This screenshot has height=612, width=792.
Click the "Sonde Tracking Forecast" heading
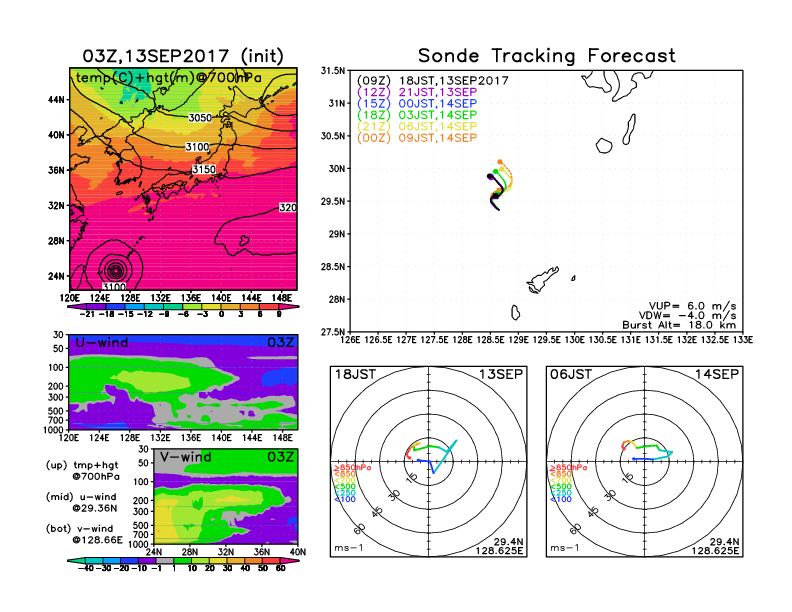[x=547, y=56]
